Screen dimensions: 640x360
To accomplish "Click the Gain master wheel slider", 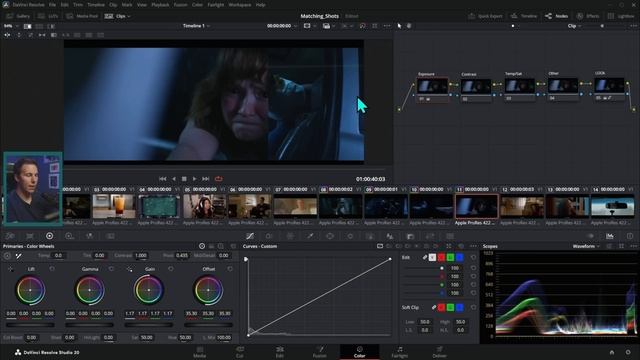I will coord(149,325).
